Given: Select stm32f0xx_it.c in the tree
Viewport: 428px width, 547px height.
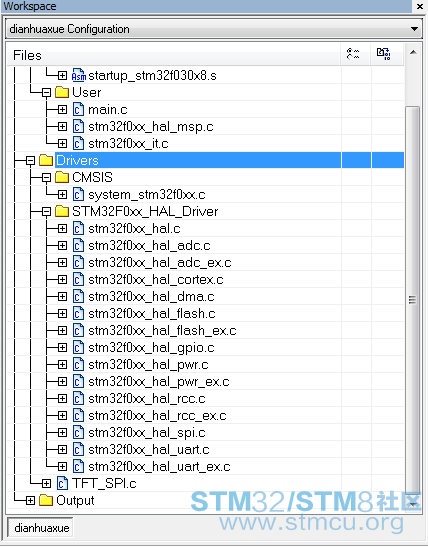Looking at the screenshot, I should pyautogui.click(x=128, y=143).
